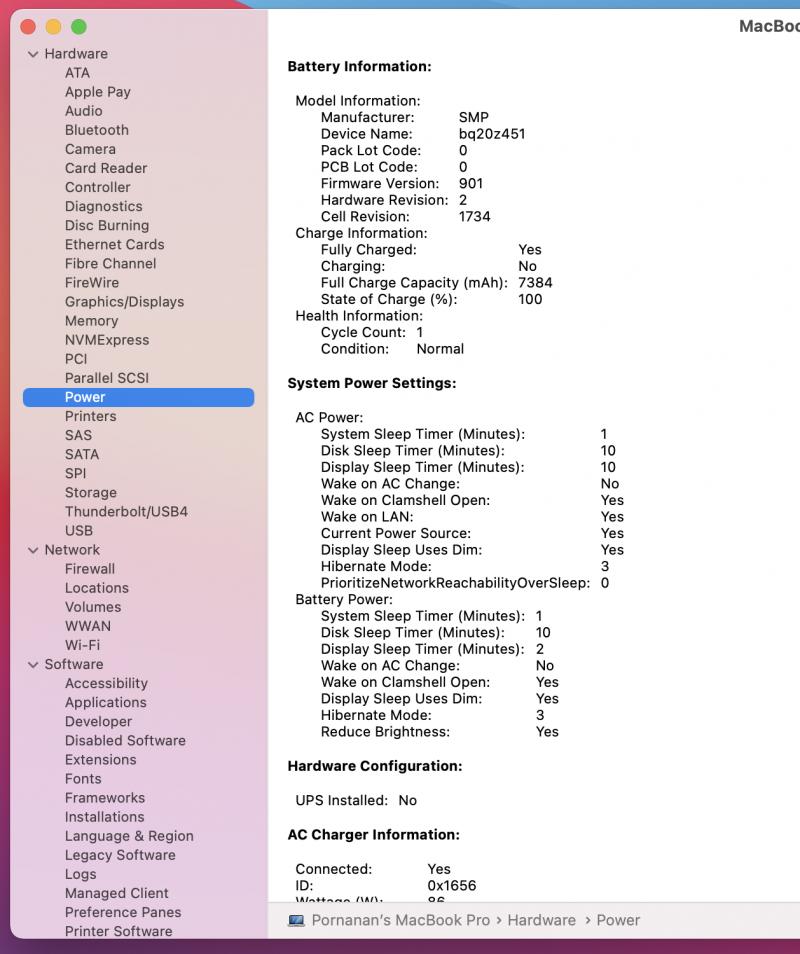
Task: Select Parallel SCSI in the sidebar
Action: click(x=107, y=378)
